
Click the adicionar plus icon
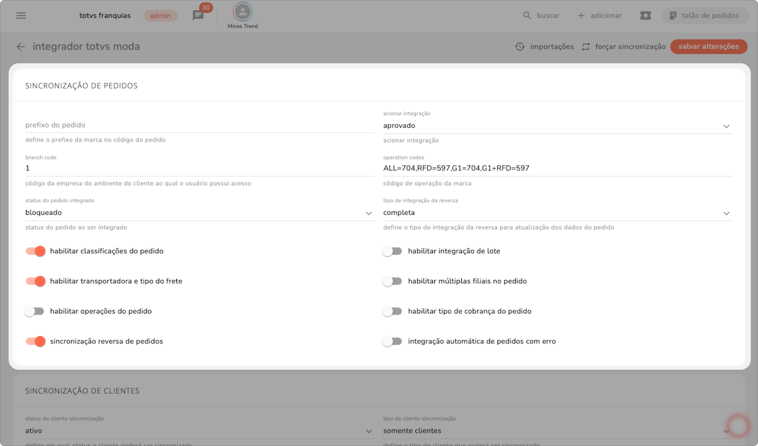(581, 16)
